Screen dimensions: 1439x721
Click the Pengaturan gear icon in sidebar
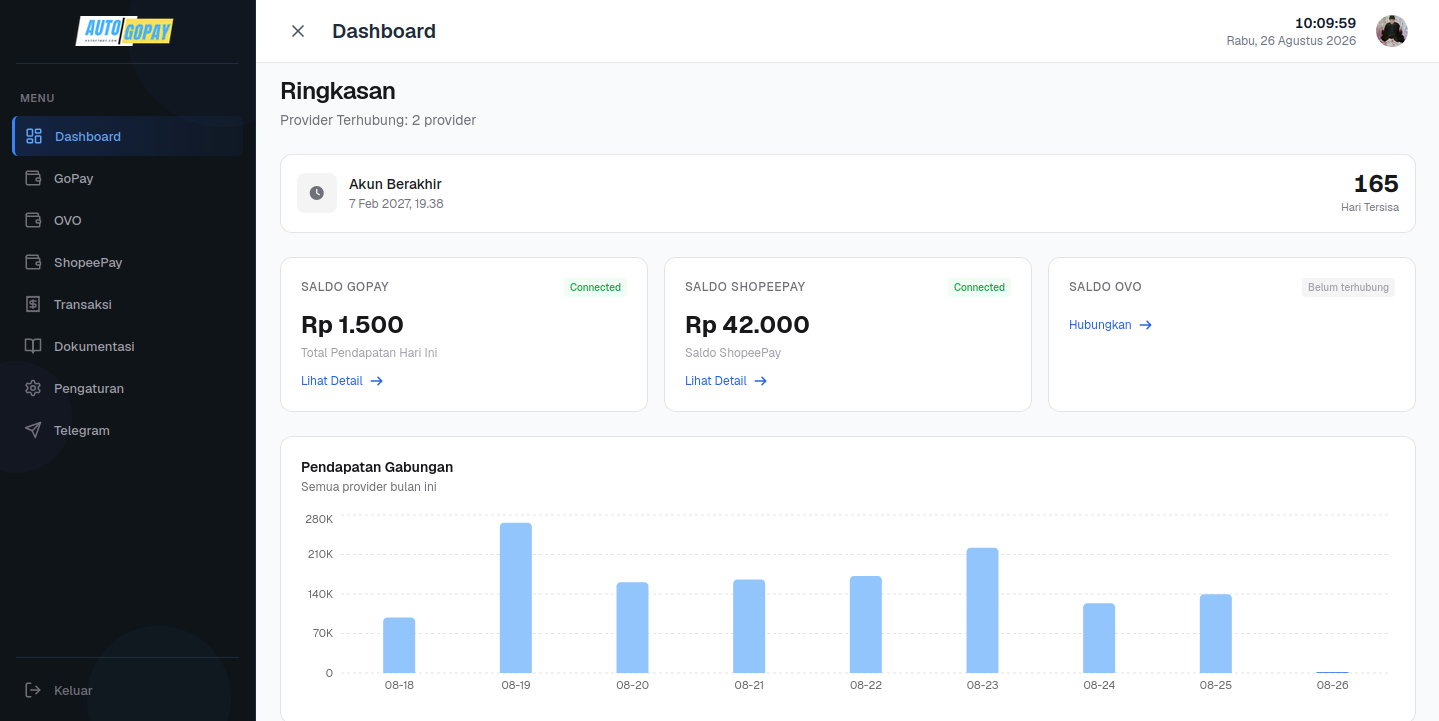click(33, 388)
